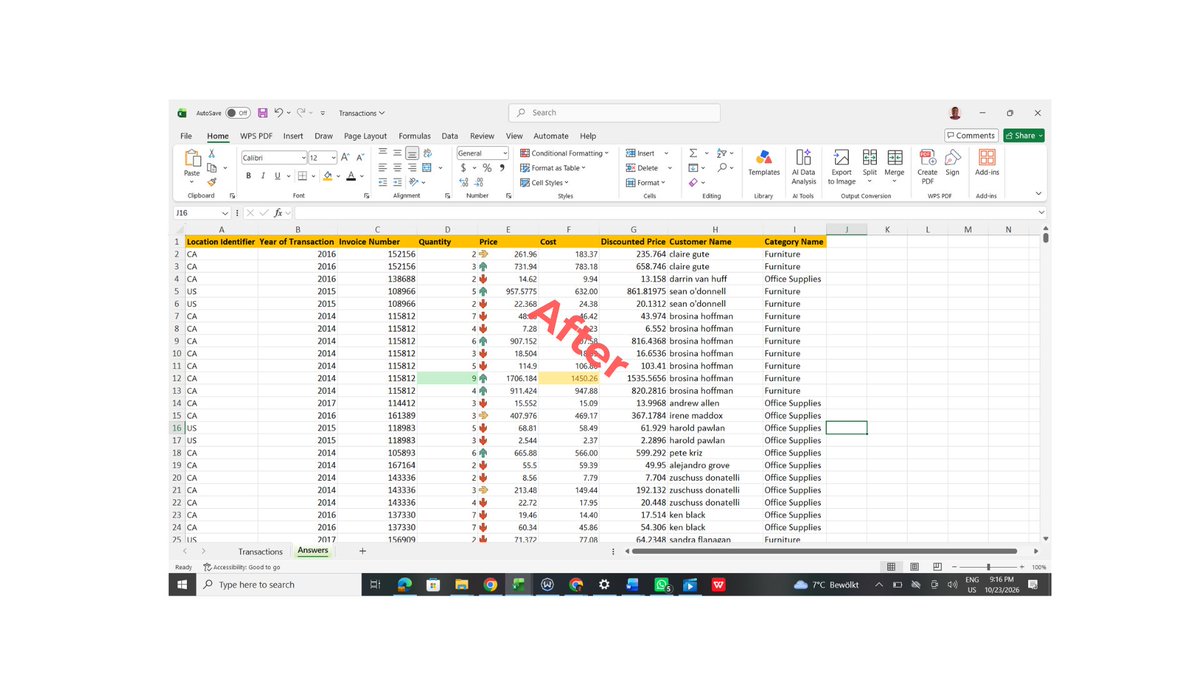Click the Format cells button
Screen dimensions: 1200x675
click(645, 183)
